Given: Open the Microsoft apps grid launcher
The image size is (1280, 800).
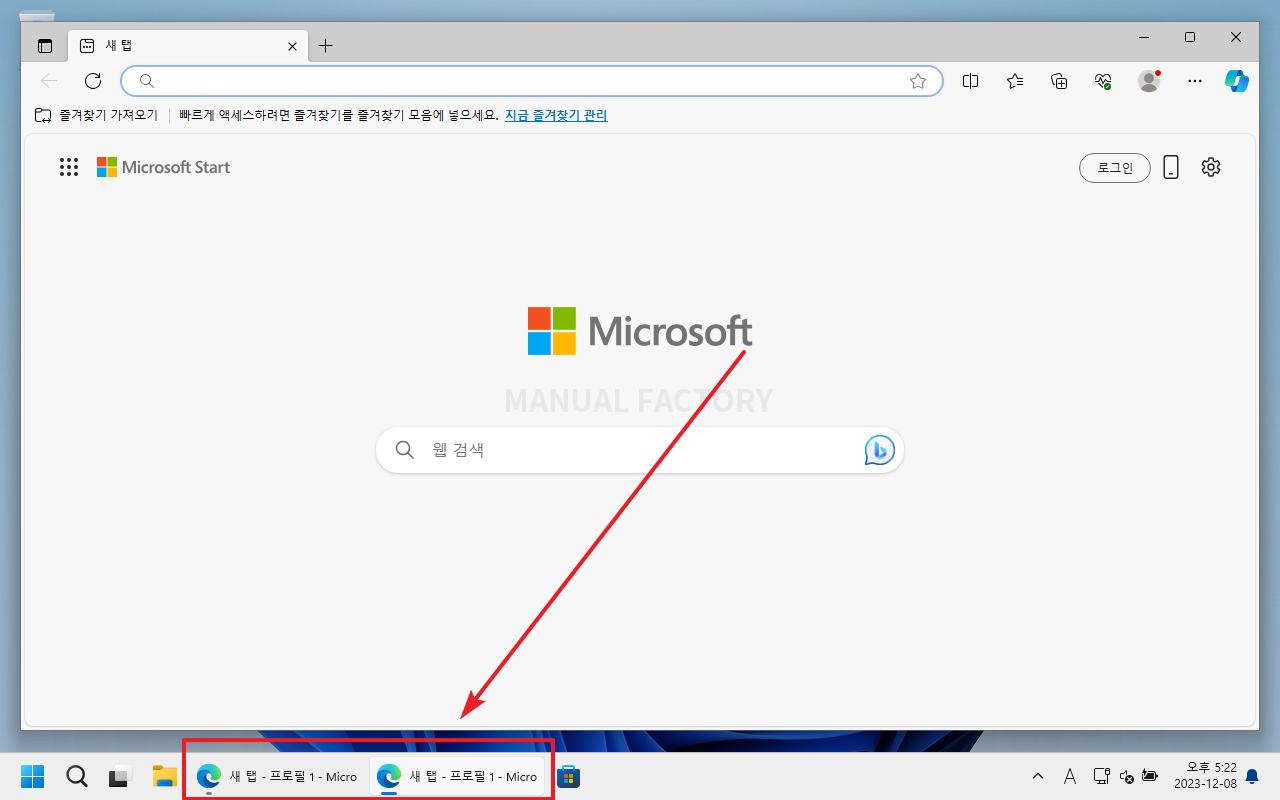Looking at the screenshot, I should (69, 167).
